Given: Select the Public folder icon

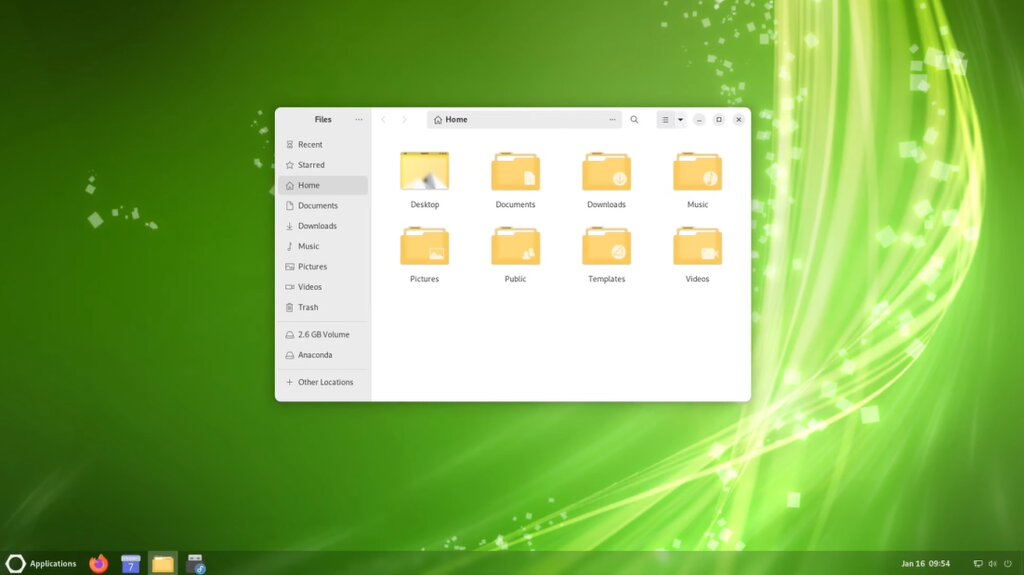Looking at the screenshot, I should [515, 246].
